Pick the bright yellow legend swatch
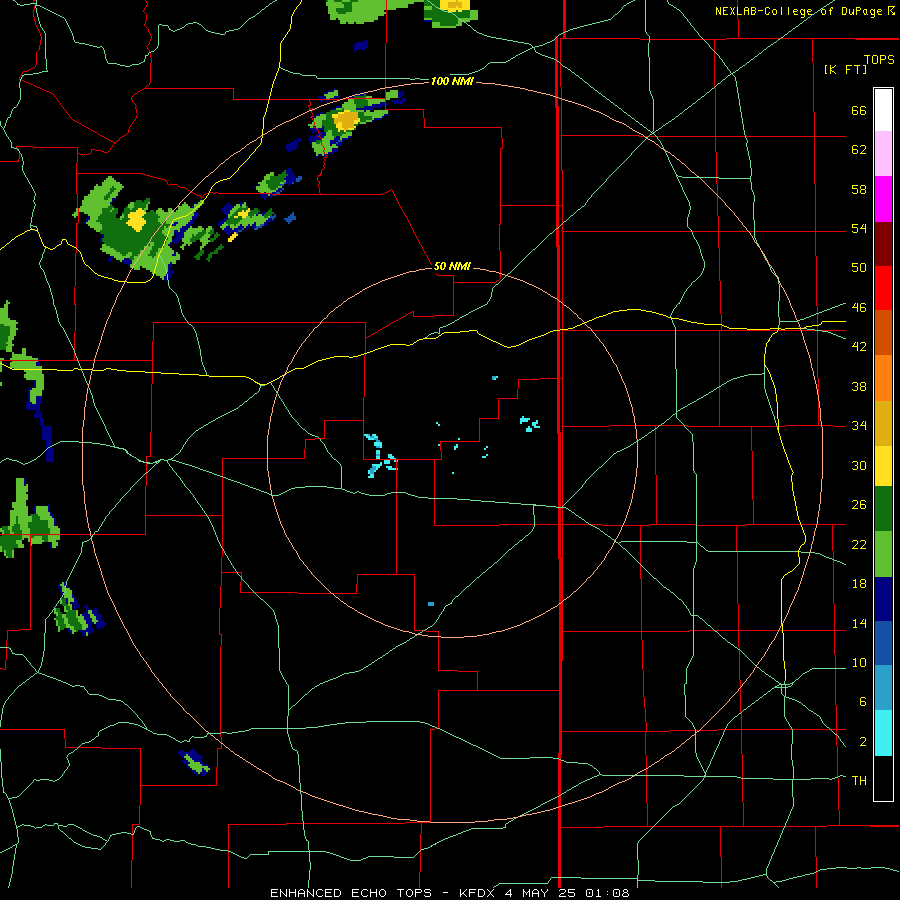This screenshot has height=900, width=900. pos(883,465)
